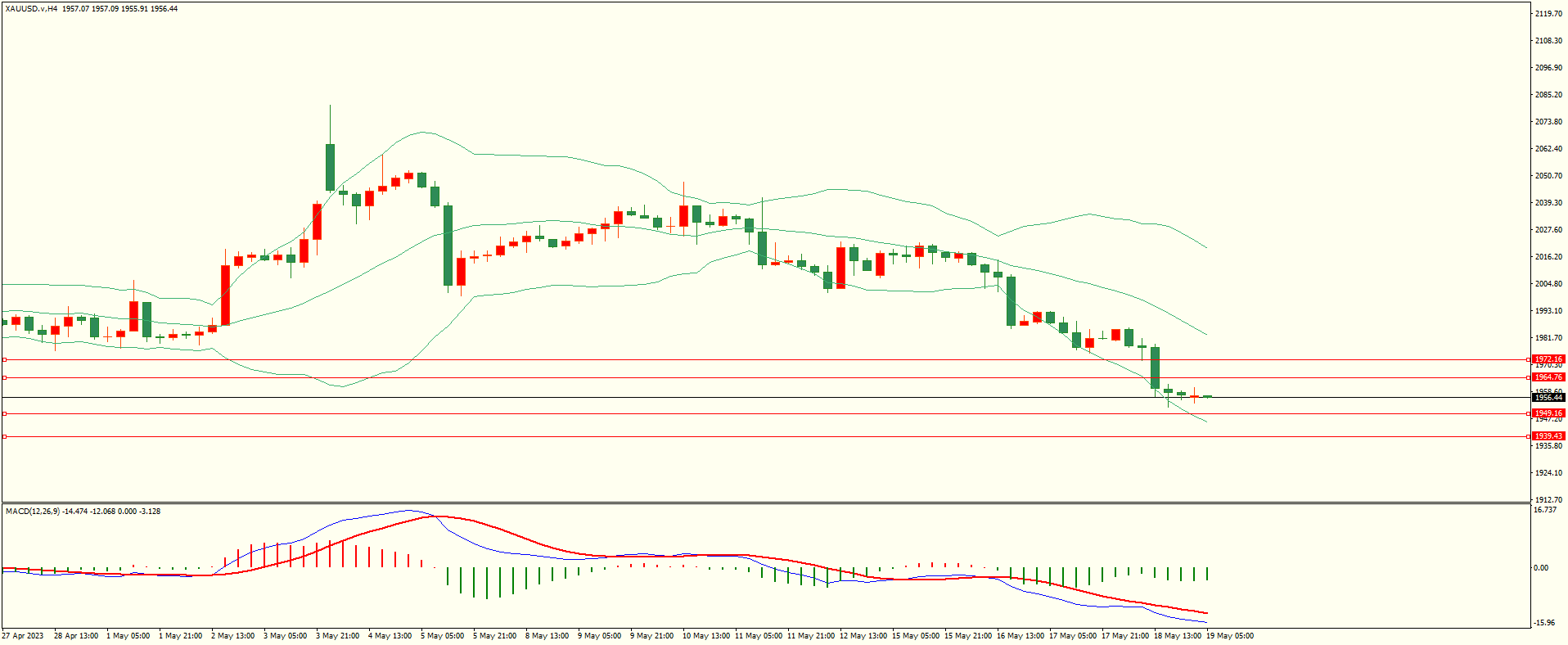Click the 9 May 05:00 time label
The height and width of the screenshot is (645, 1568).
point(600,636)
